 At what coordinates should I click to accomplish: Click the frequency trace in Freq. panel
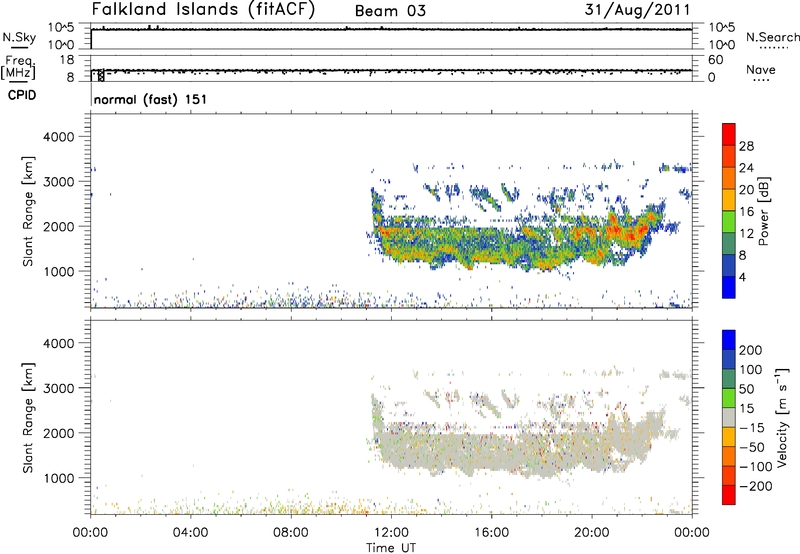coord(392,70)
